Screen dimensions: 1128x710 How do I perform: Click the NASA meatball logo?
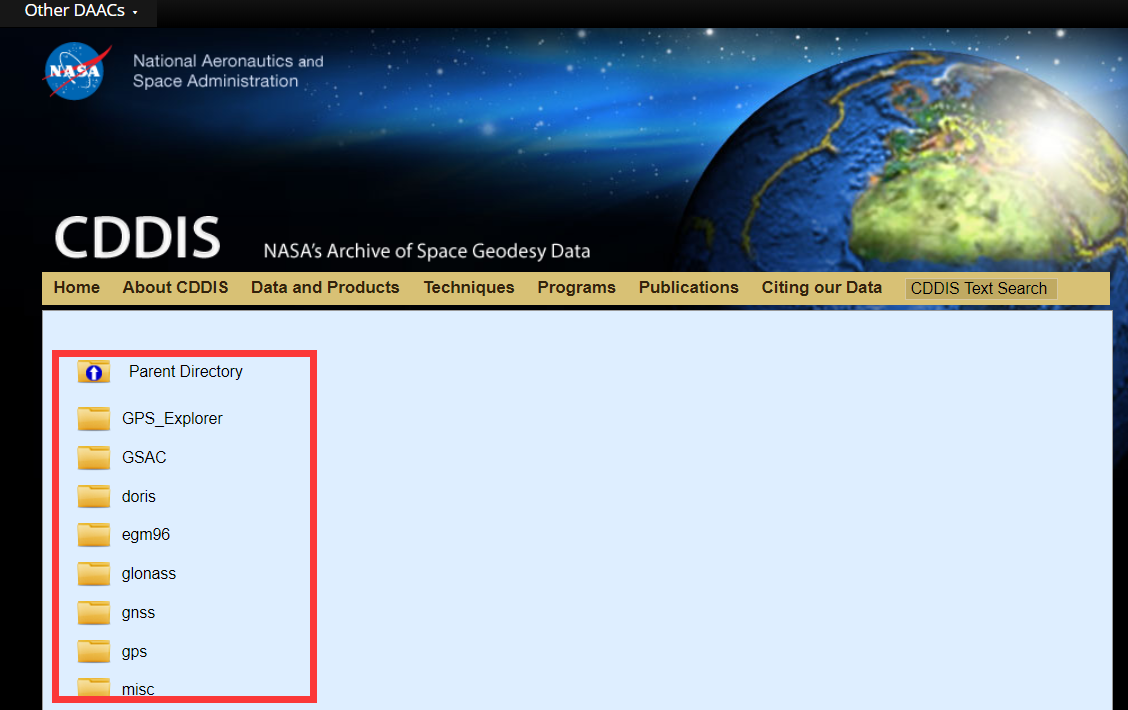point(77,71)
